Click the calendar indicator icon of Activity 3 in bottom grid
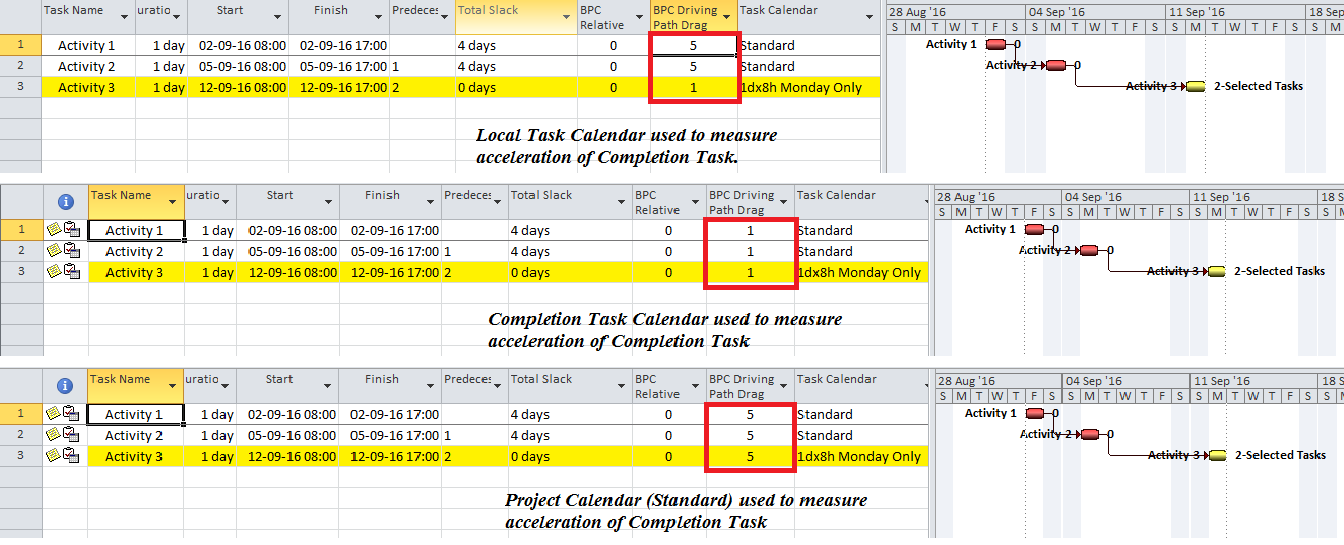1344x545 pixels. (x=72, y=456)
